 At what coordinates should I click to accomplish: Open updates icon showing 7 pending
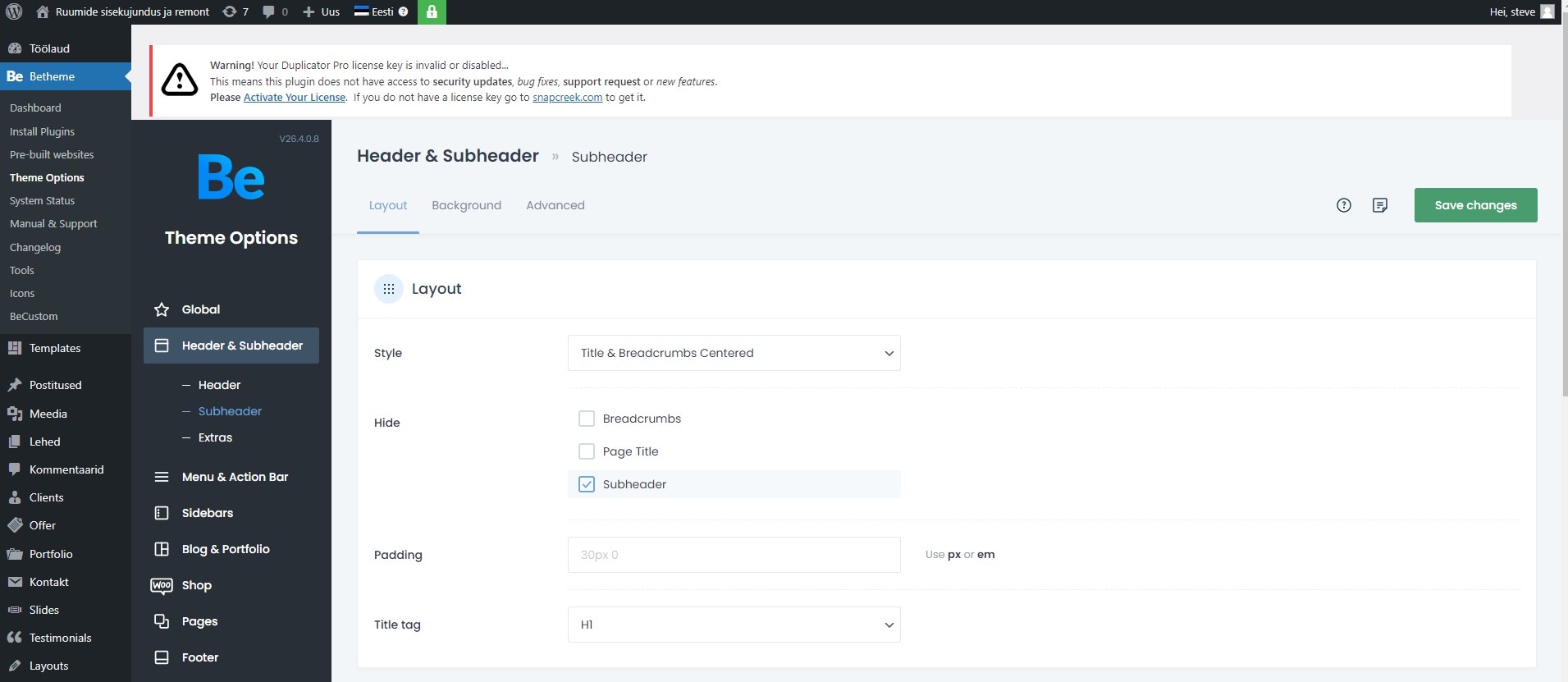click(235, 12)
